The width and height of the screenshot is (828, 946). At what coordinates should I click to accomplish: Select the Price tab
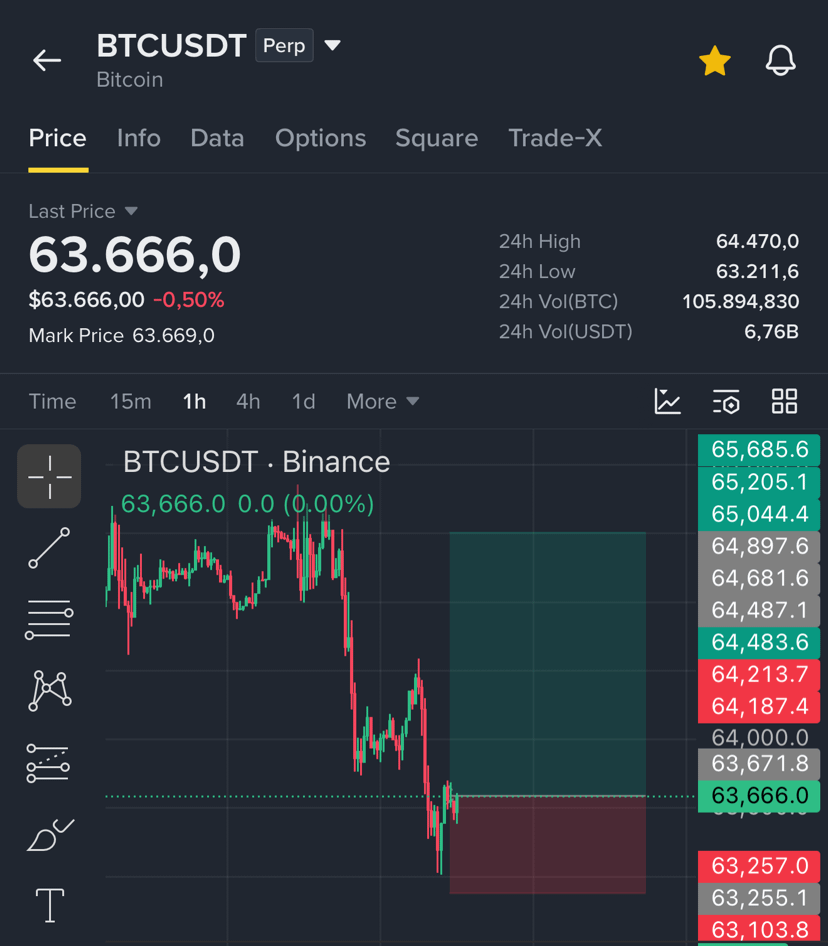tap(58, 138)
